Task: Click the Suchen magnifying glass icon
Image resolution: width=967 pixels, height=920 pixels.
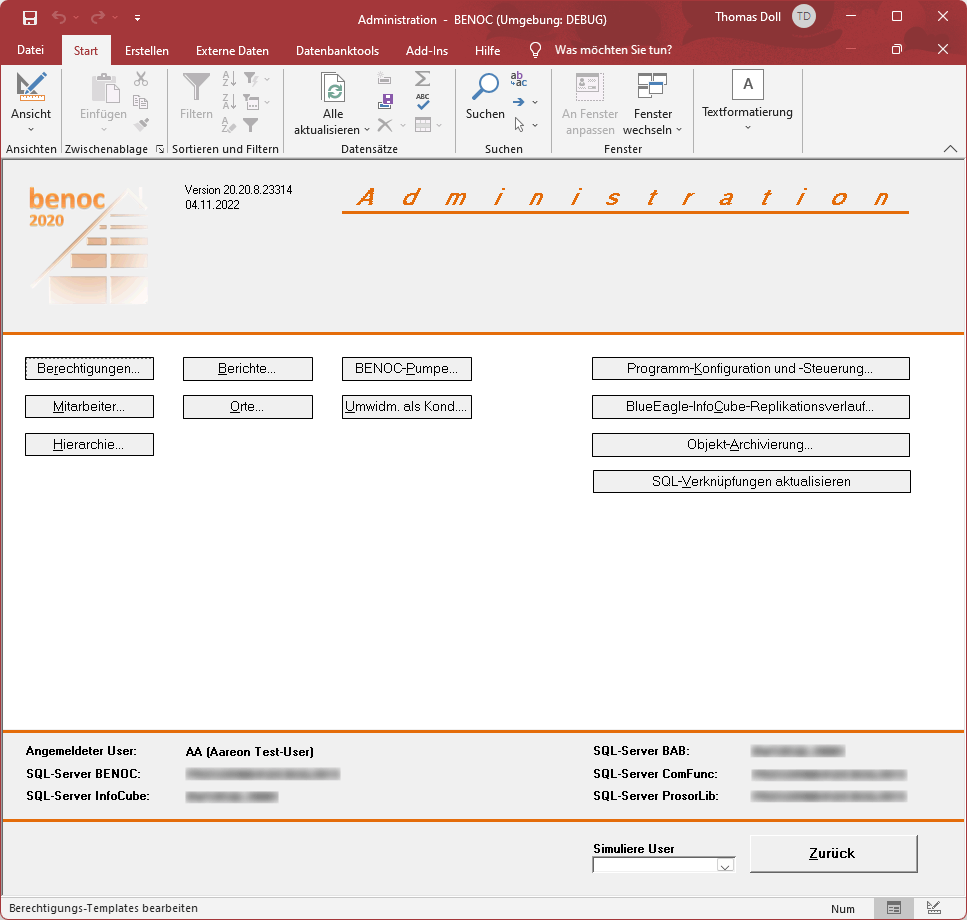Action: point(485,89)
